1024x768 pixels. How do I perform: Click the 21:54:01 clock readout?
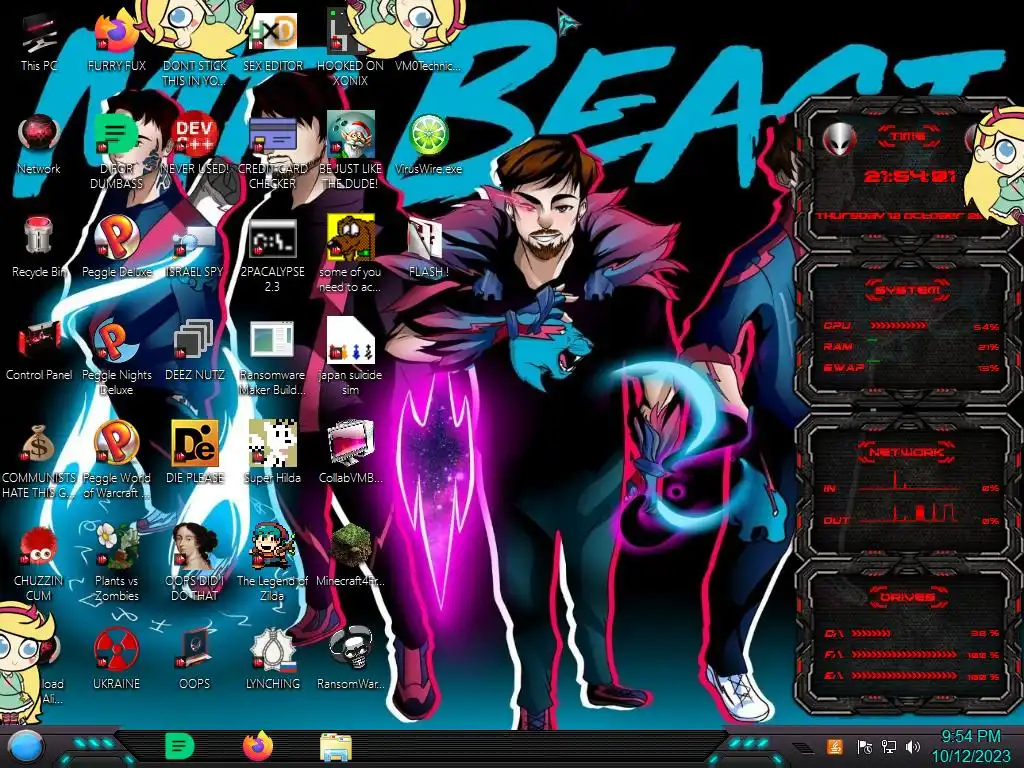[910, 176]
